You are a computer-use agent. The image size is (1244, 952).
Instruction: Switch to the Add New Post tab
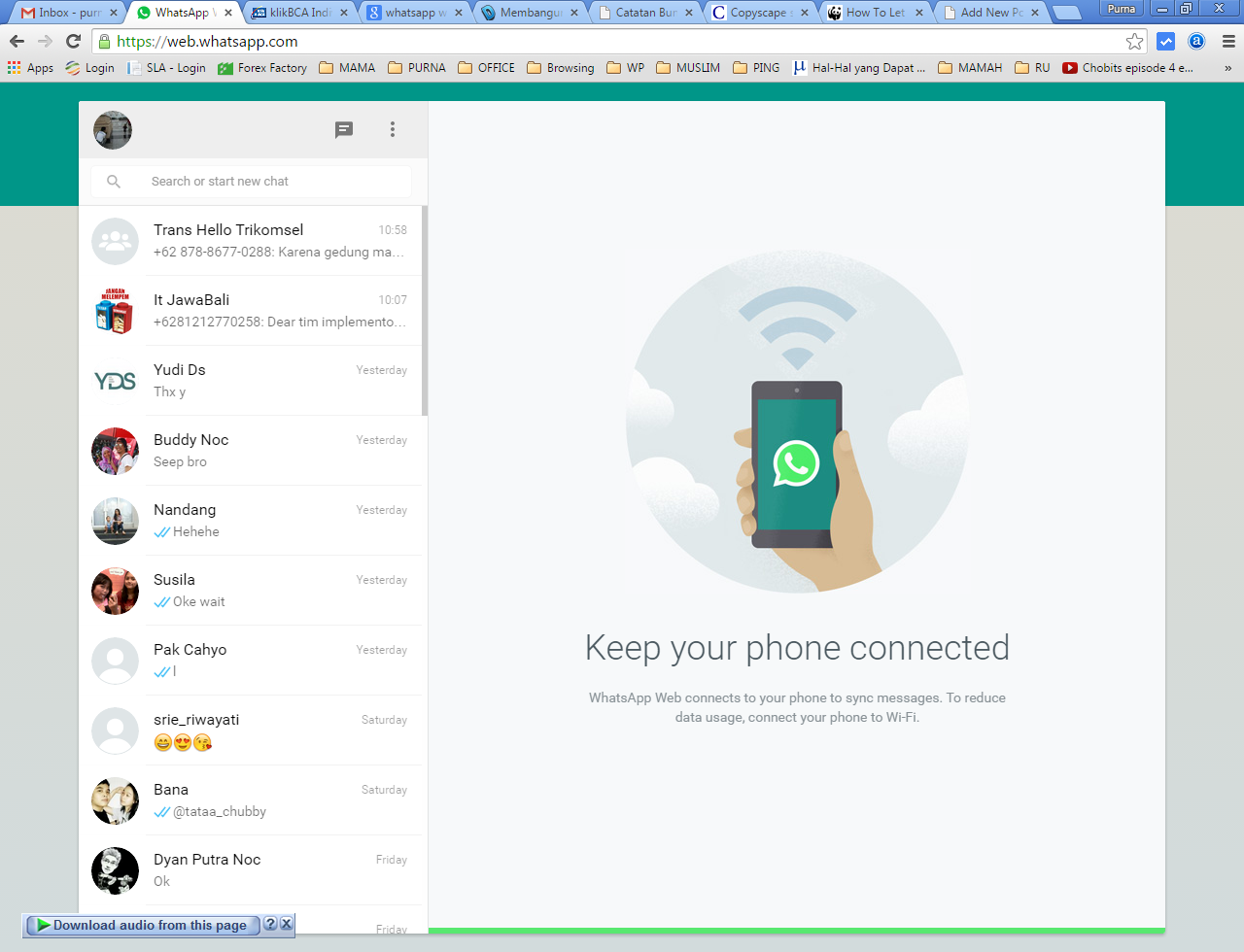pyautogui.click(x=991, y=13)
